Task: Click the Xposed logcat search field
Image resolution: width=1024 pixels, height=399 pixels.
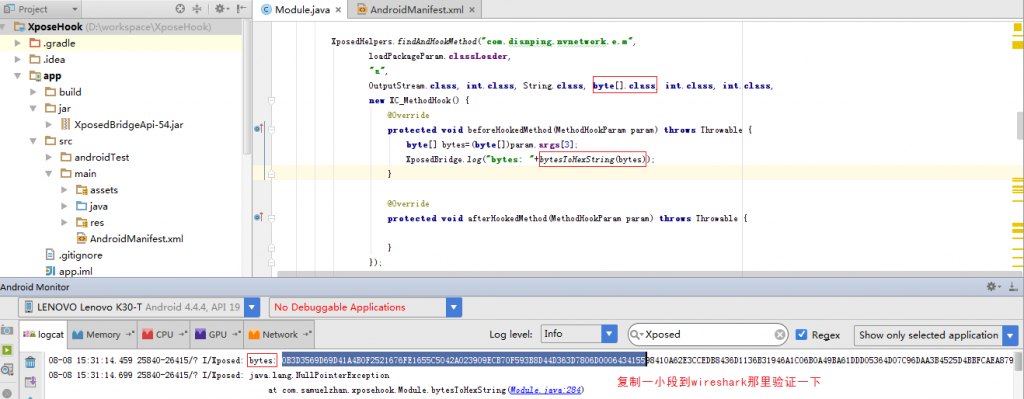Action: point(707,334)
